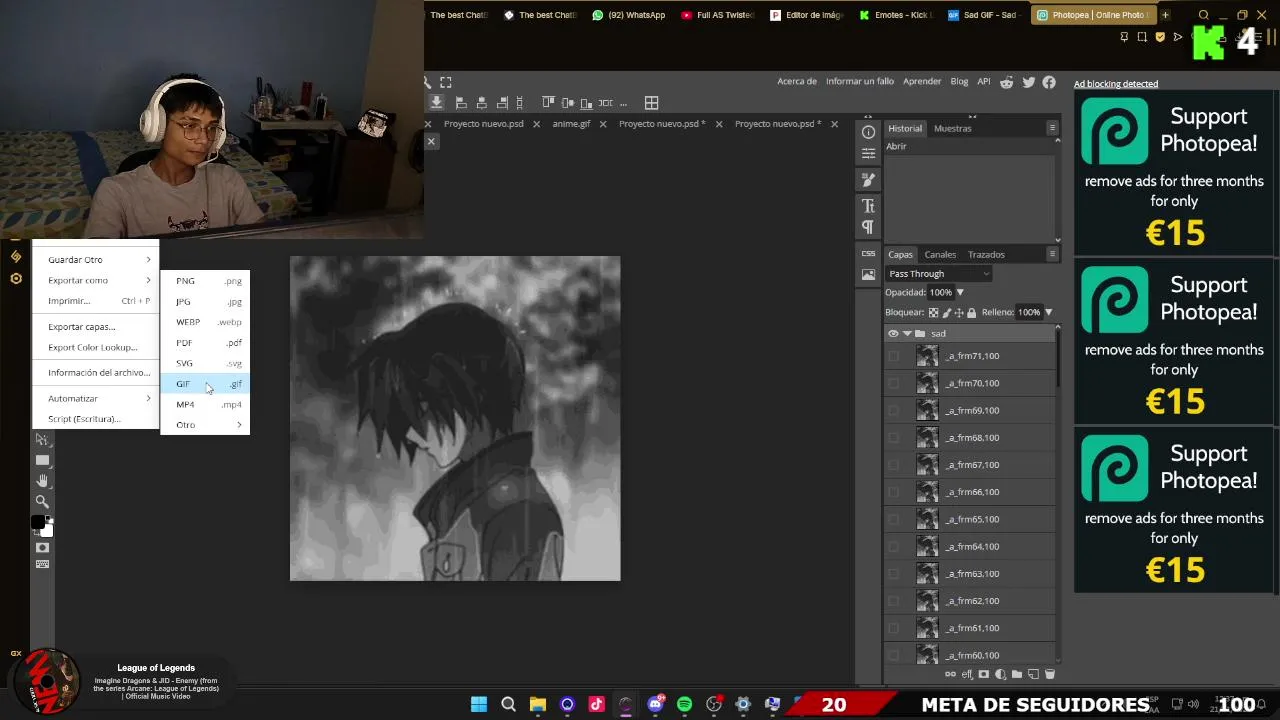Click the download/export icon in options bar
The image size is (1280, 720).
[x=437, y=103]
